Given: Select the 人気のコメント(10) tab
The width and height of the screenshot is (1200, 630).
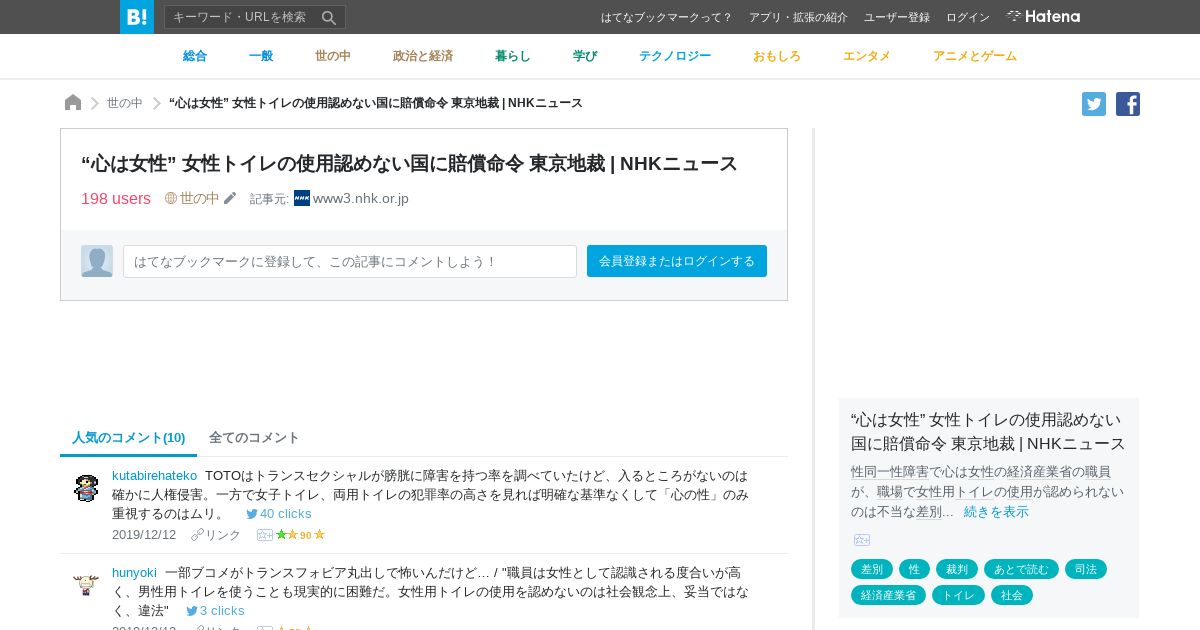Looking at the screenshot, I should pyautogui.click(x=129, y=438).
